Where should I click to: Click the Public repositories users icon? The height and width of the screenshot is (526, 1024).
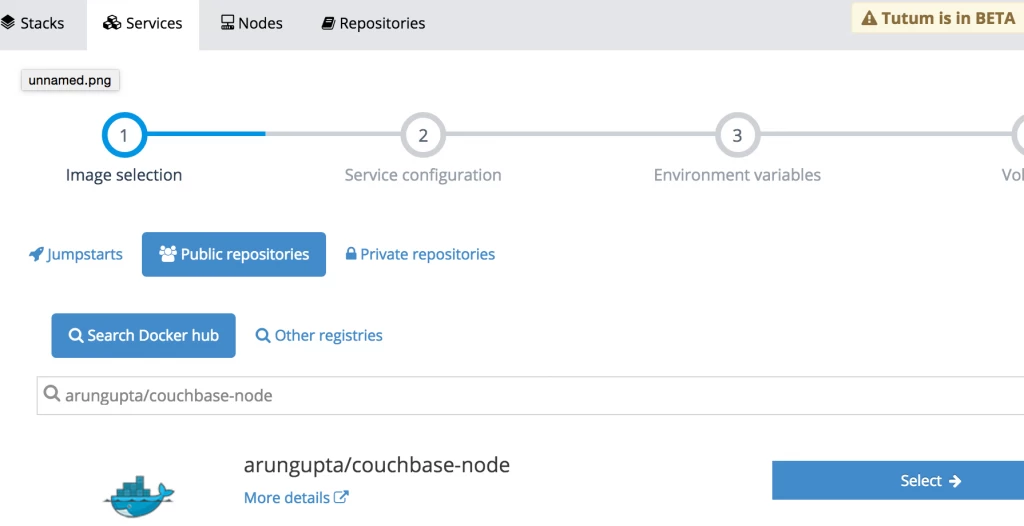(x=168, y=254)
